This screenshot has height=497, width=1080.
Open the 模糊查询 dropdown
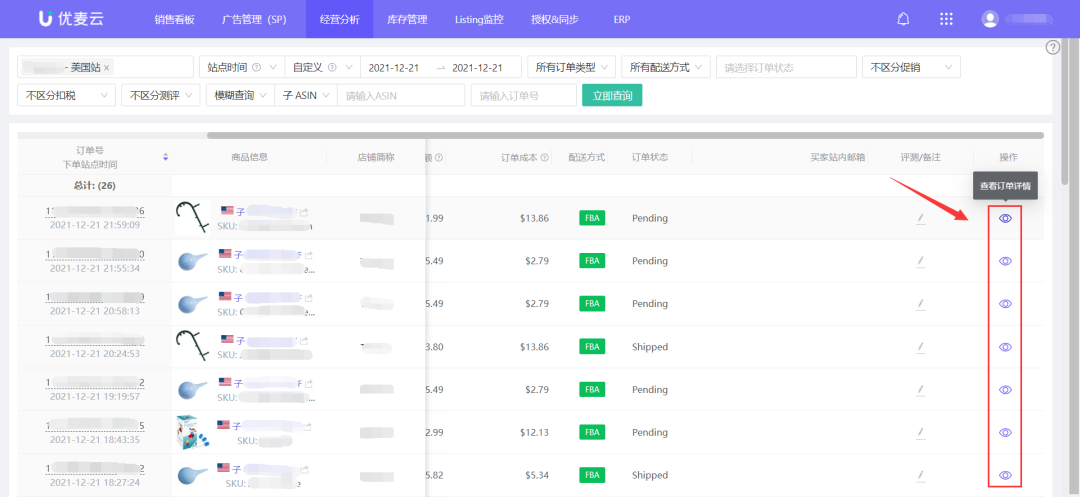tap(240, 95)
